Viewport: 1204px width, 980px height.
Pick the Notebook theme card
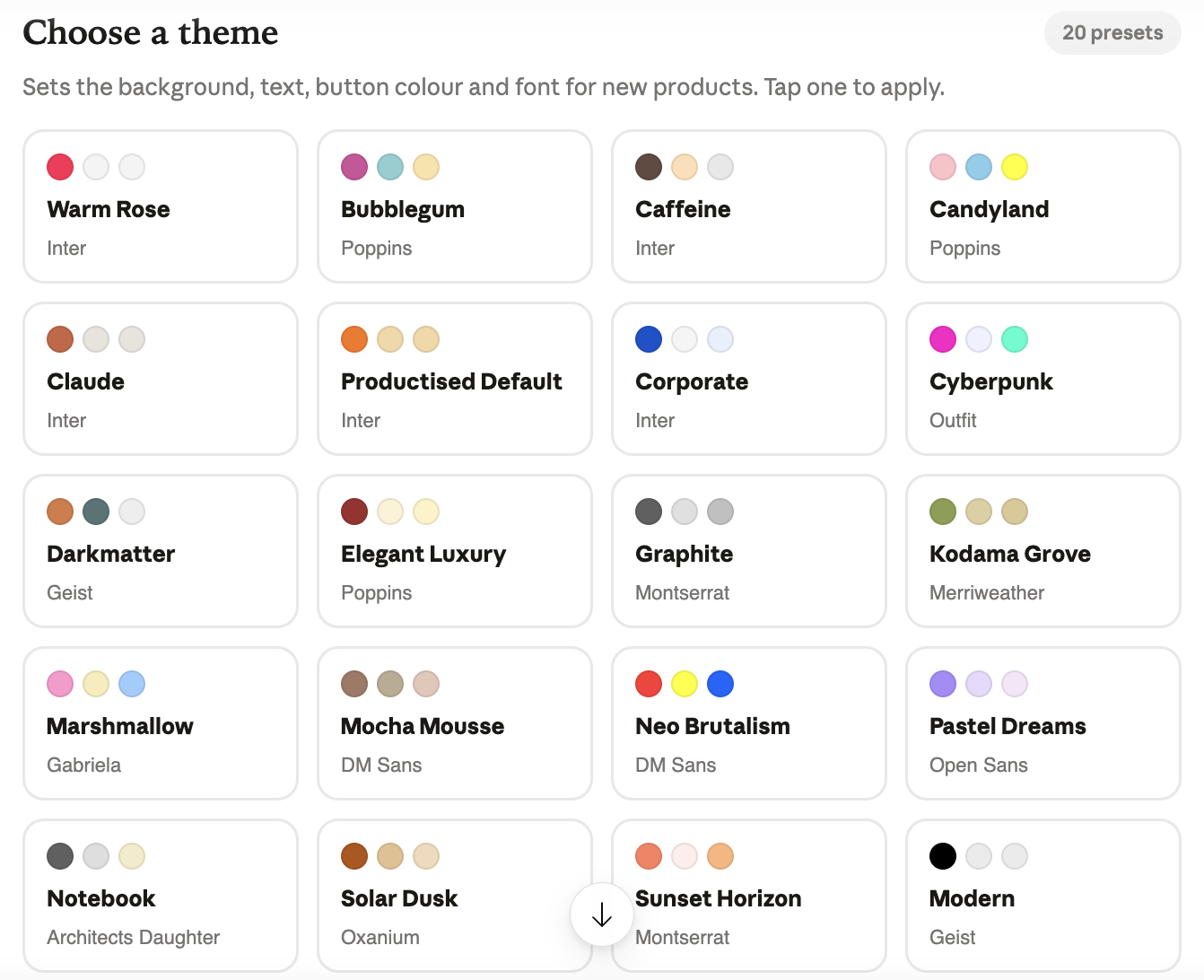161,896
